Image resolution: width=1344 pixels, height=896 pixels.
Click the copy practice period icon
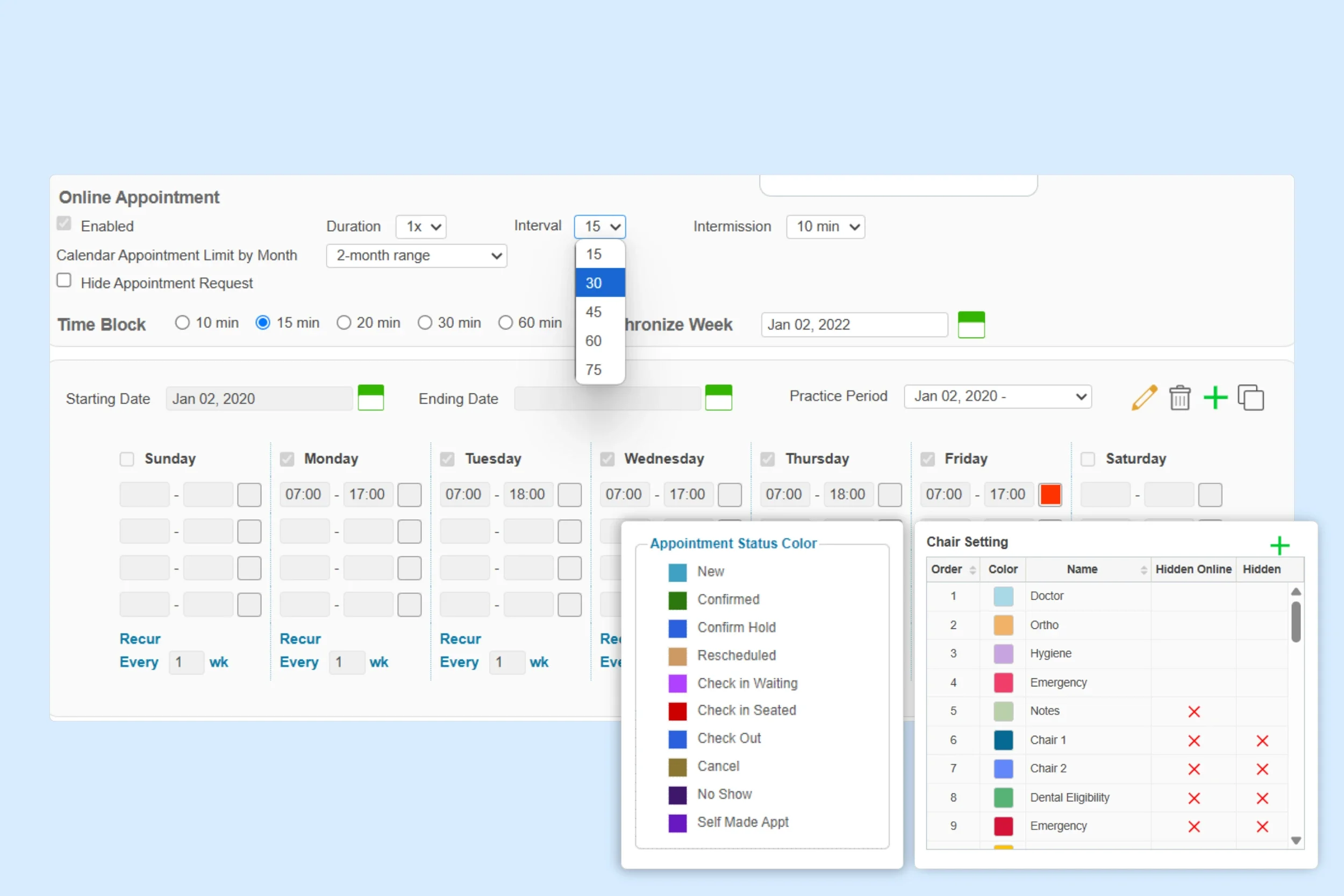click(1251, 397)
